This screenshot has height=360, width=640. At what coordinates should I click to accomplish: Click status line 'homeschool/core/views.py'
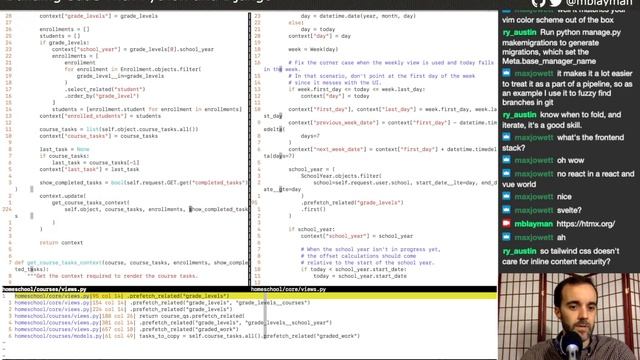tap(289, 289)
